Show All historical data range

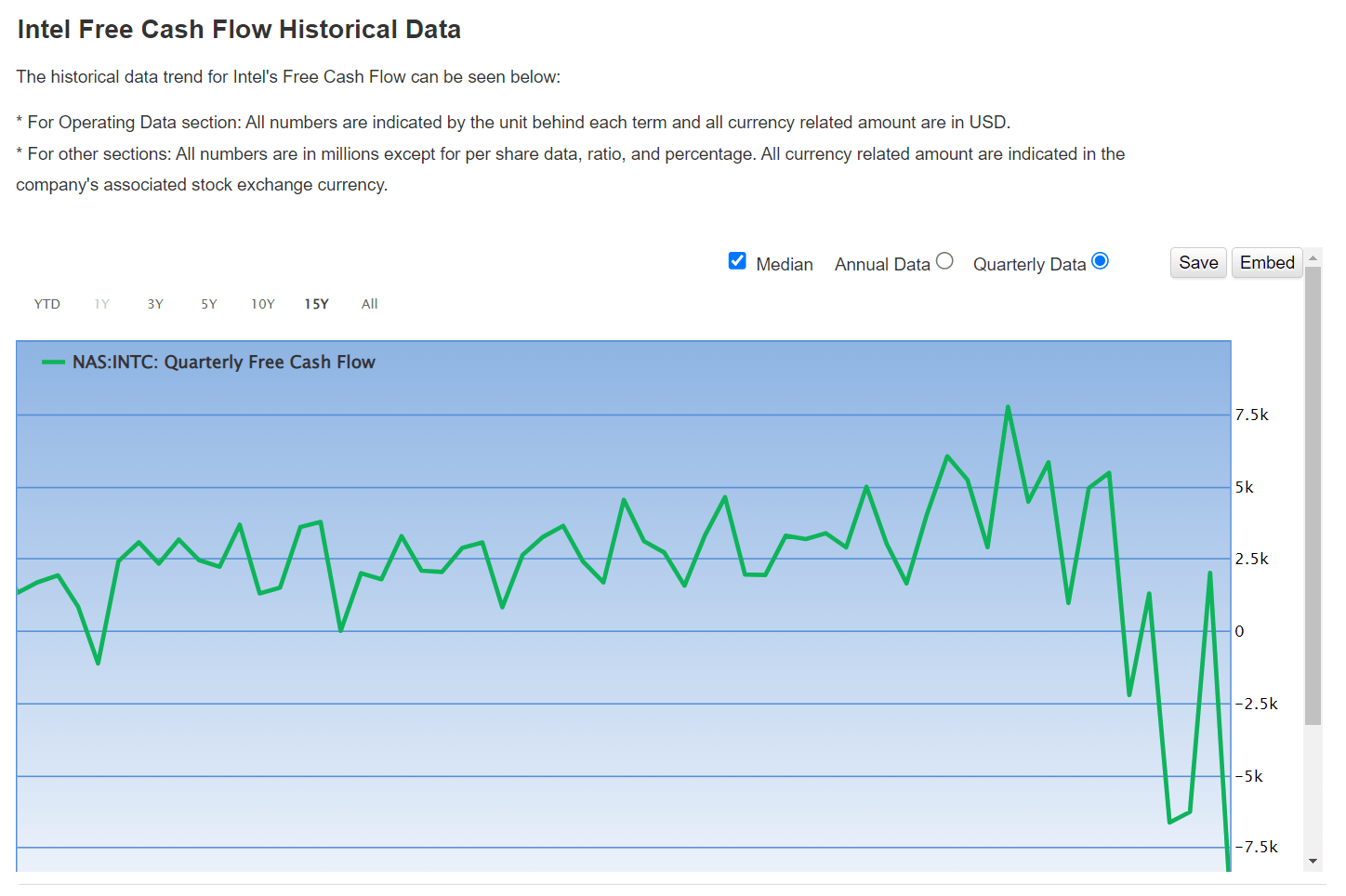click(x=370, y=304)
